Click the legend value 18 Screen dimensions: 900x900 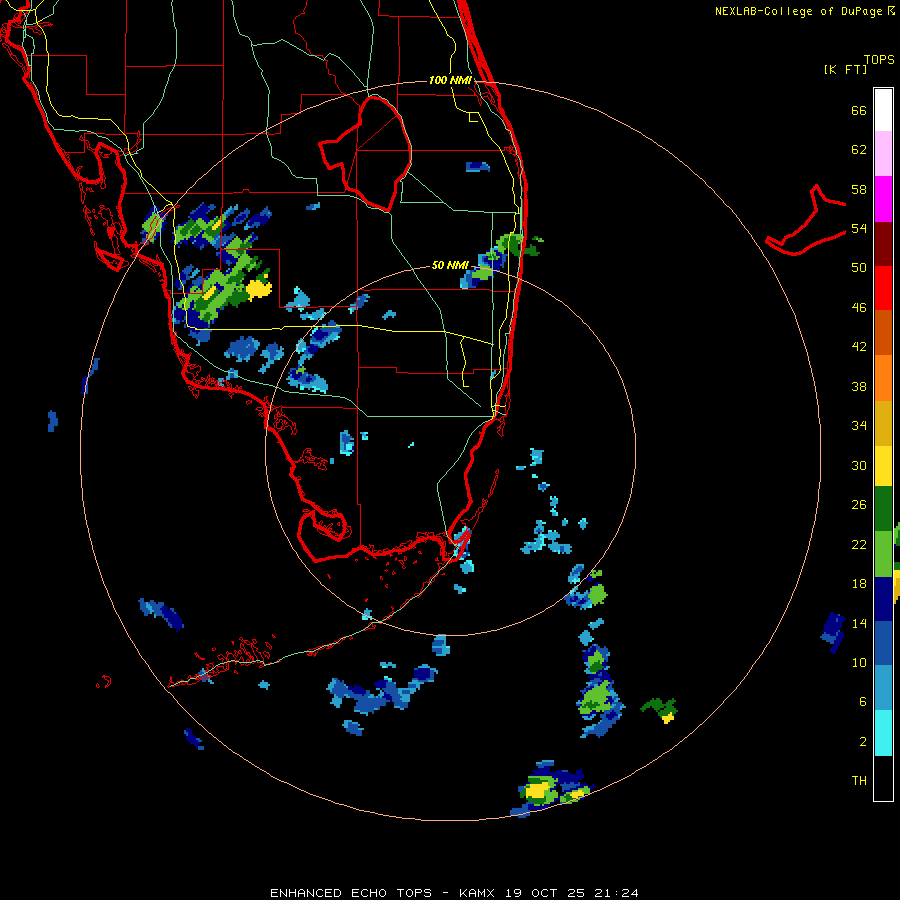(x=859, y=584)
